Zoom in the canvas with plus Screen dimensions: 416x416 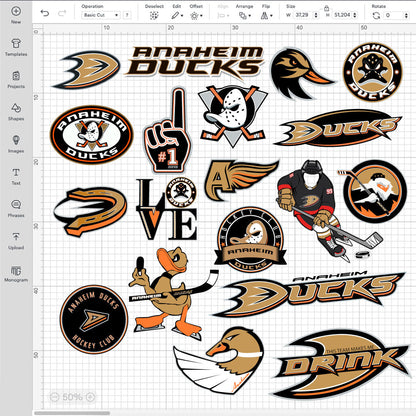[x=90, y=397]
